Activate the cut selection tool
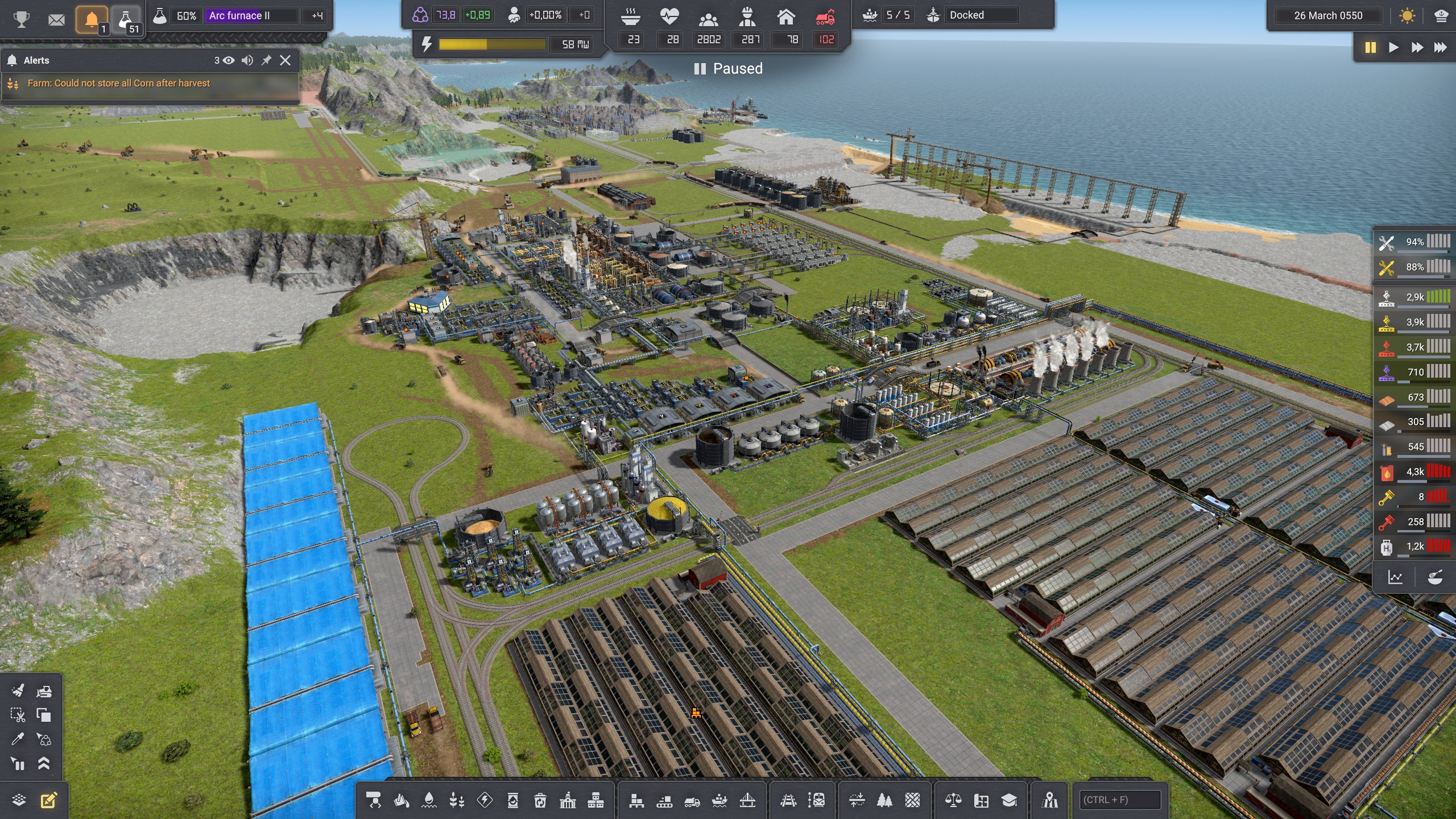This screenshot has width=1456, height=819. (x=18, y=715)
